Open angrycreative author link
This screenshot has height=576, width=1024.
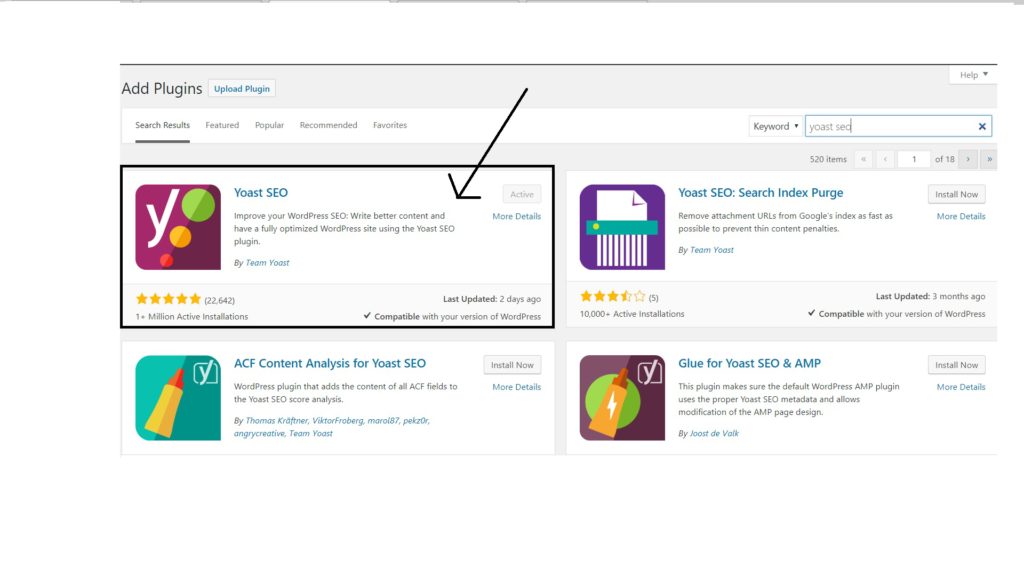[x=259, y=434]
